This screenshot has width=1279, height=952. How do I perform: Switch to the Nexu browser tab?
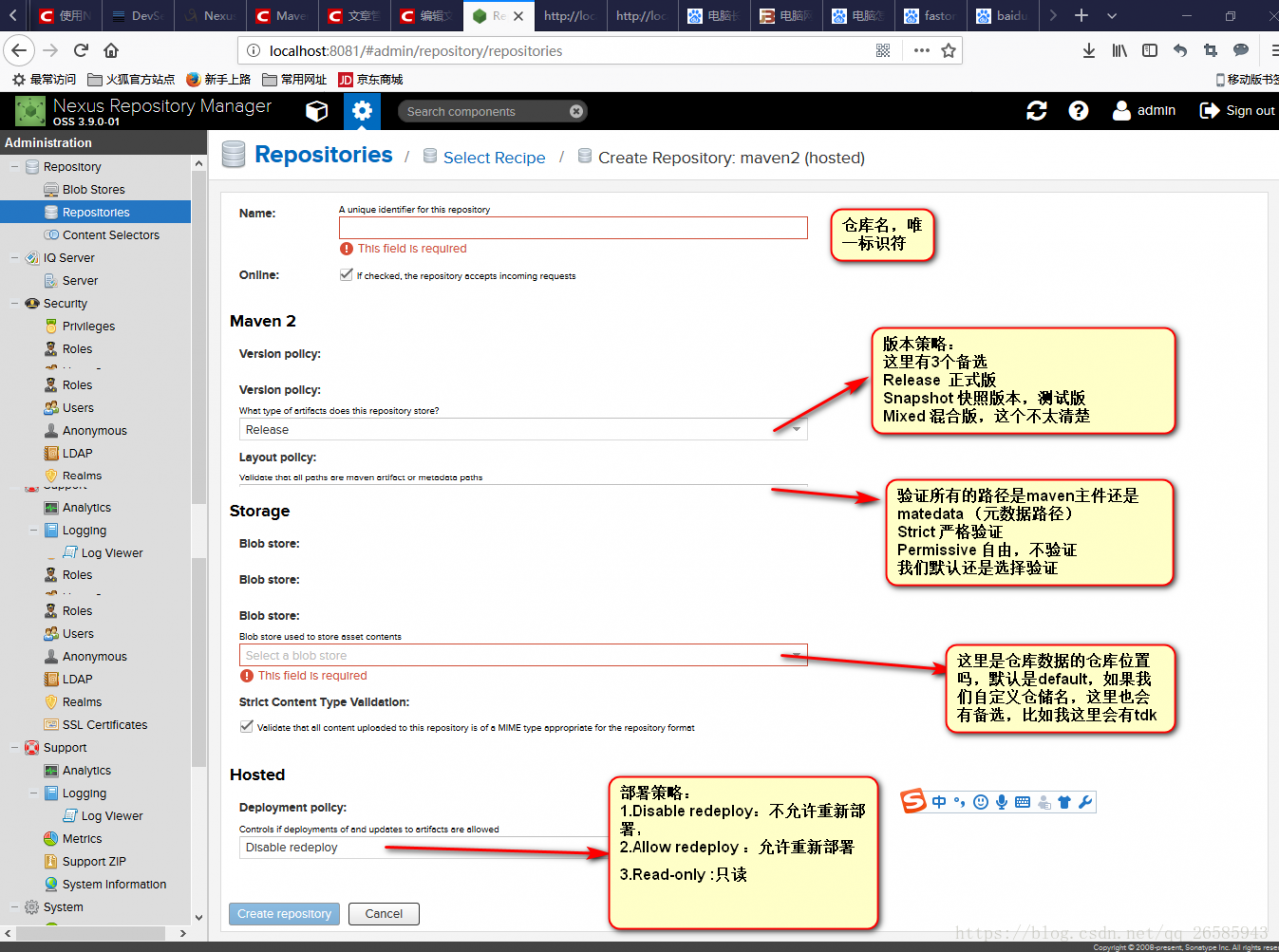pyautogui.click(x=211, y=16)
